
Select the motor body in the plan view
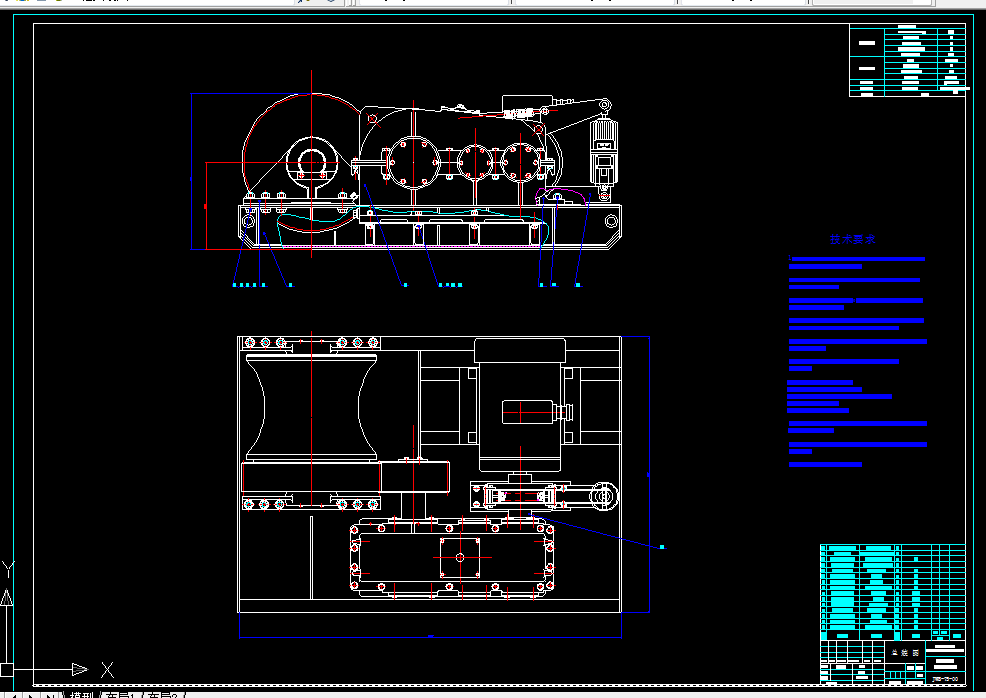pos(520,405)
